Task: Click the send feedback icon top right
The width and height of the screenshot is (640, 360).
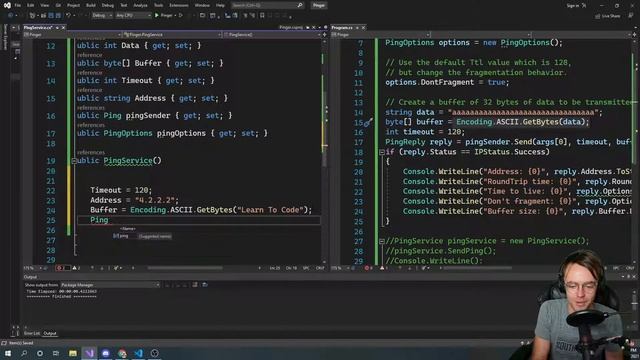Action: (631, 16)
